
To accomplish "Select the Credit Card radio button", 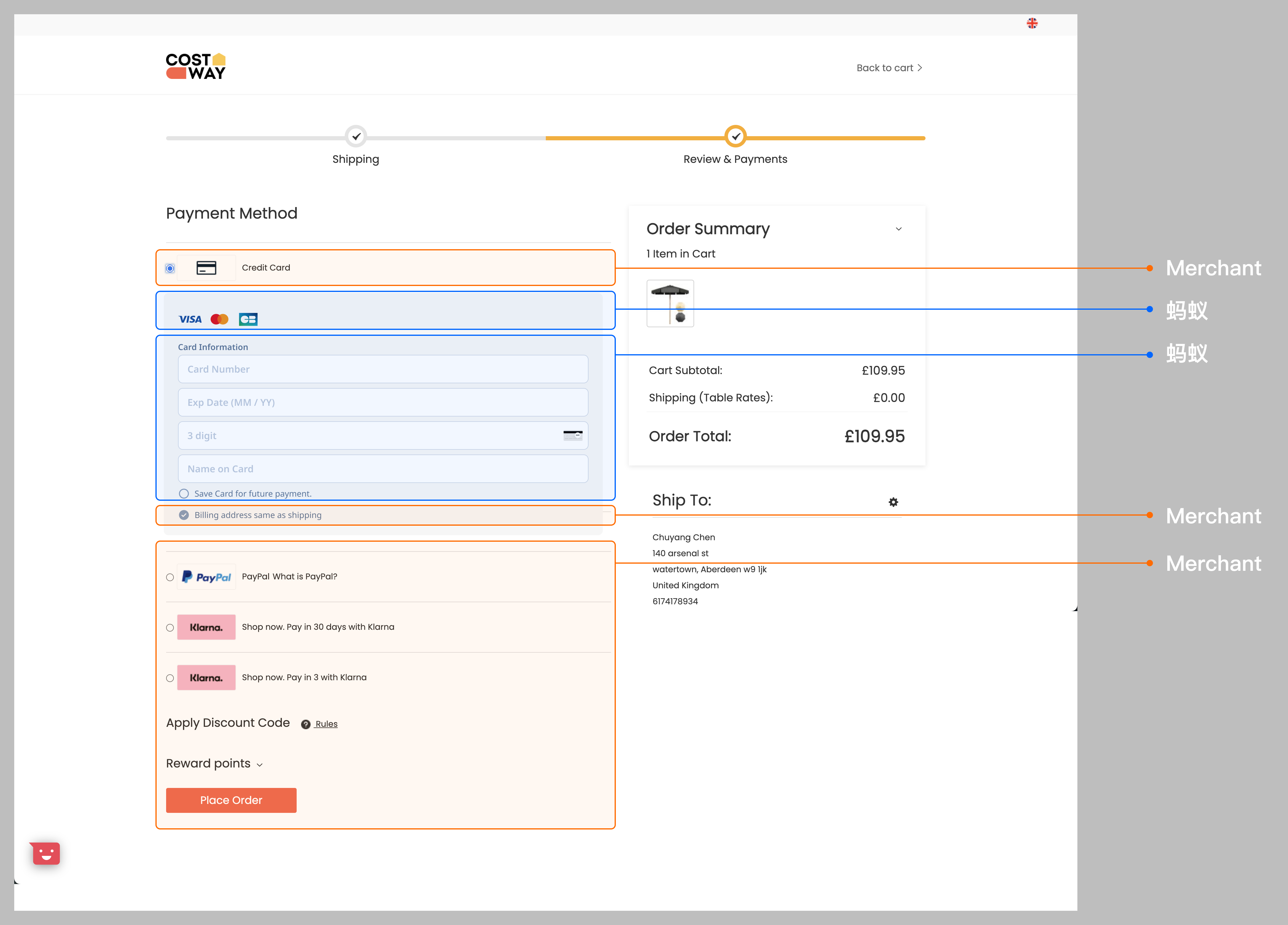I will pyautogui.click(x=170, y=268).
